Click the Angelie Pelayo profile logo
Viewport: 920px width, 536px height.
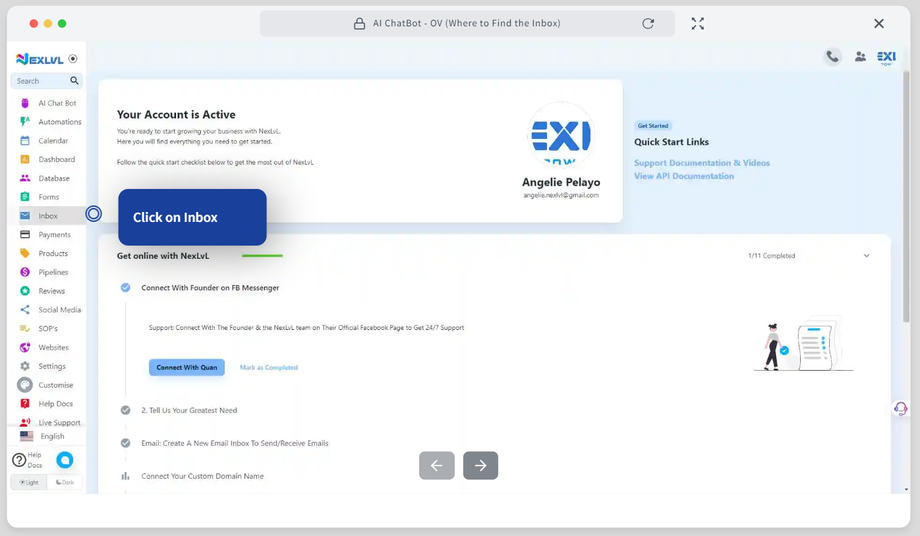click(x=561, y=135)
